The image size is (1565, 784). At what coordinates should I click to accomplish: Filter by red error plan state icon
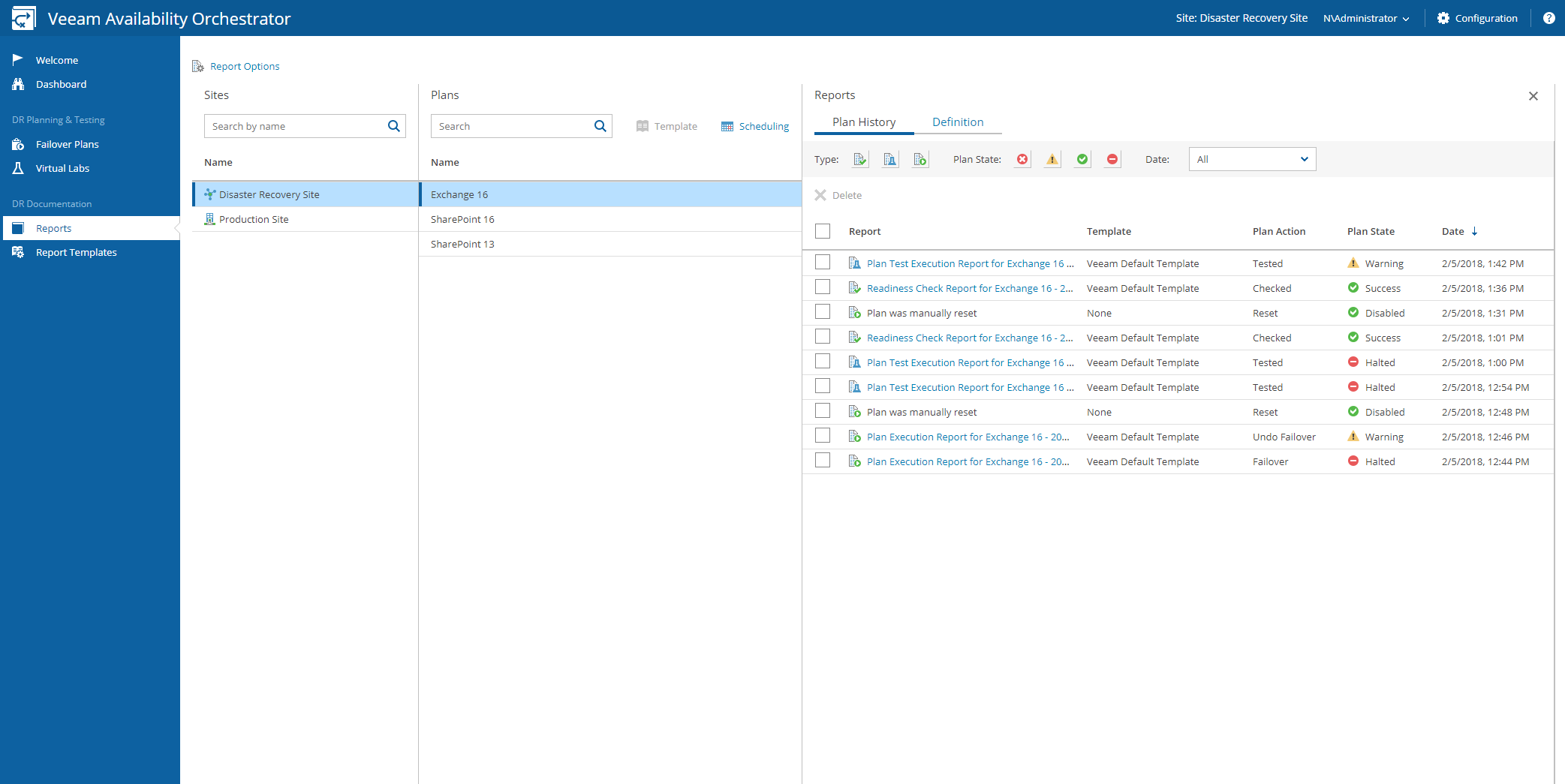pyautogui.click(x=1022, y=159)
